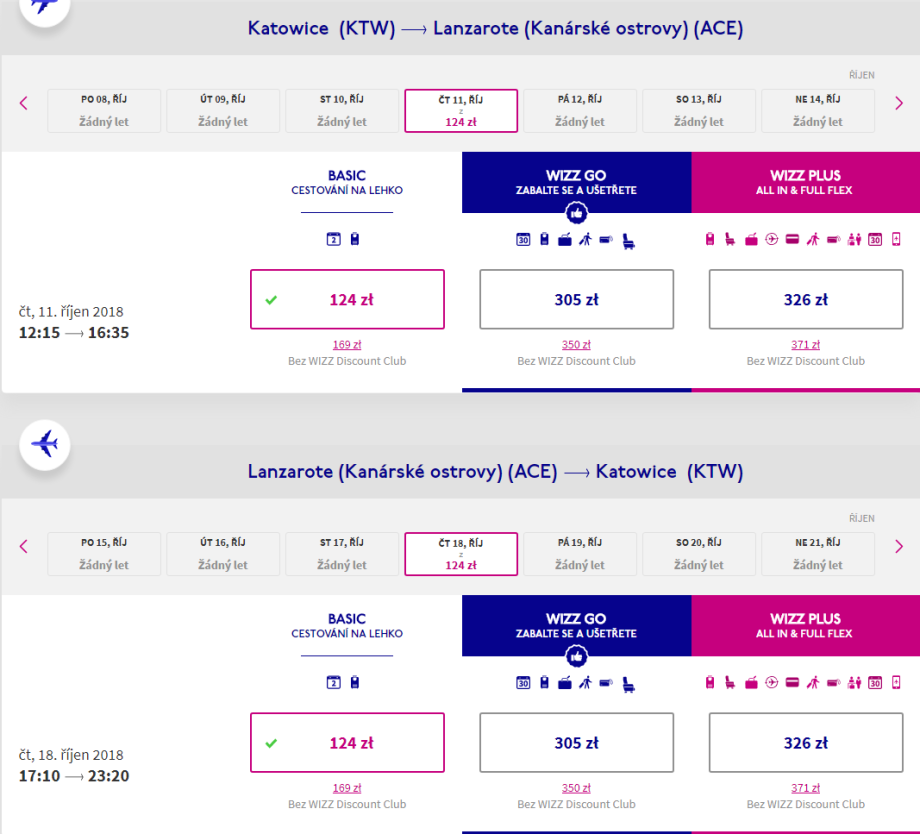Click the seat icon under outbound WIZZ GO
The width and height of the screenshot is (920, 834).
[629, 240]
